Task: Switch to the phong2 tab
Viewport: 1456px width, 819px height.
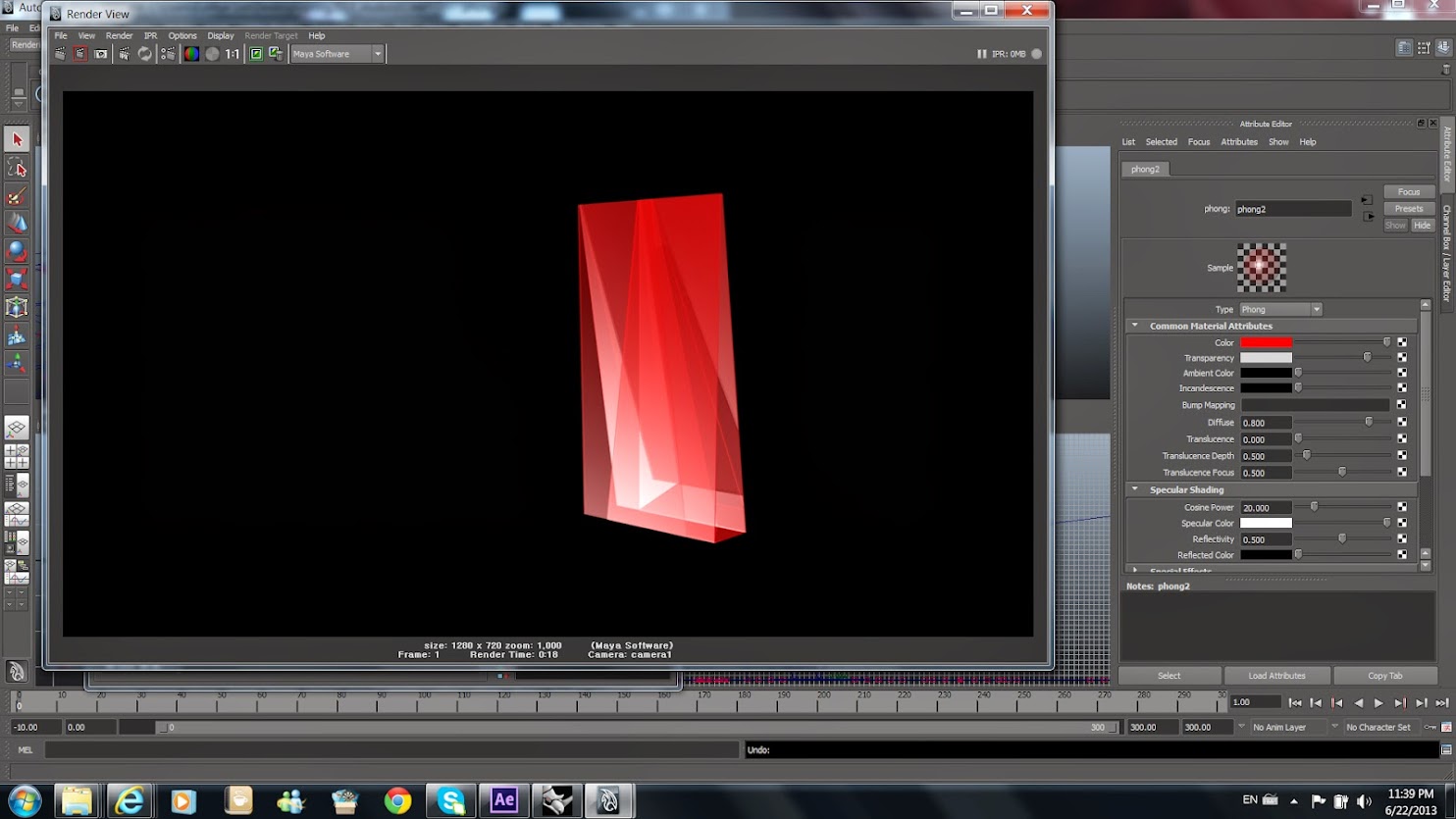Action: click(1145, 169)
